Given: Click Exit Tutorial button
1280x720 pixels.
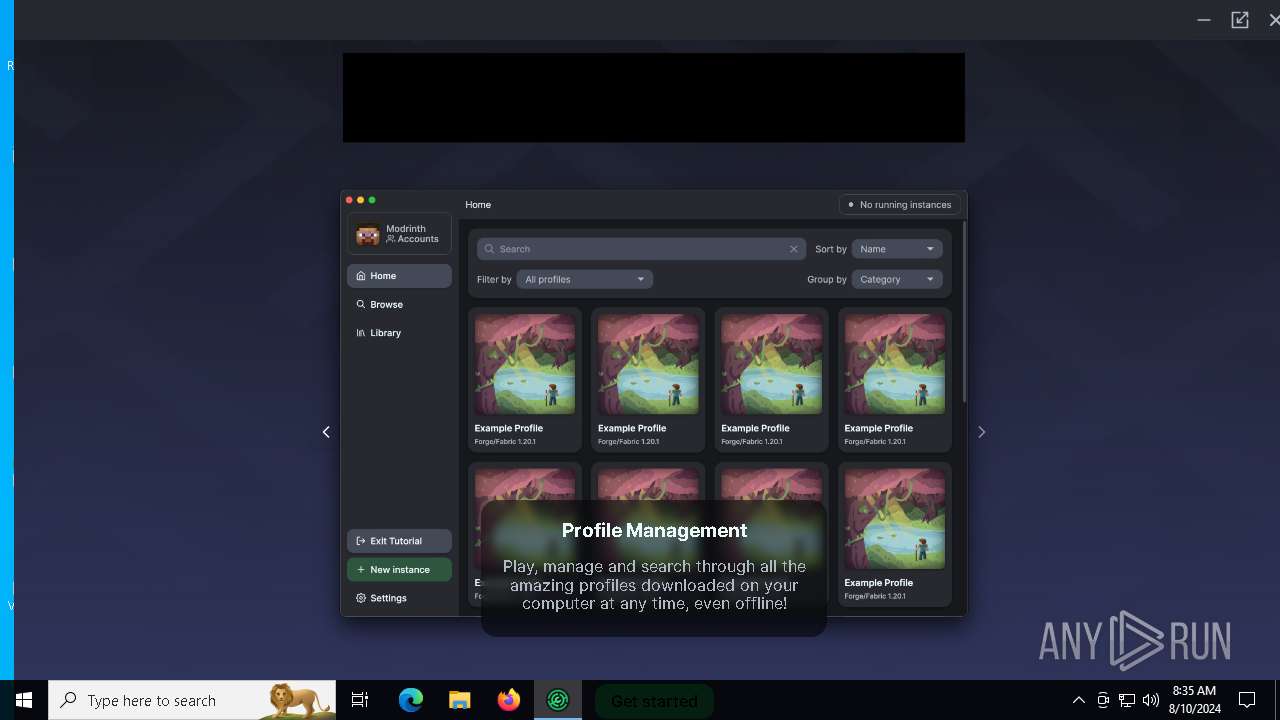Looking at the screenshot, I should tap(399, 541).
